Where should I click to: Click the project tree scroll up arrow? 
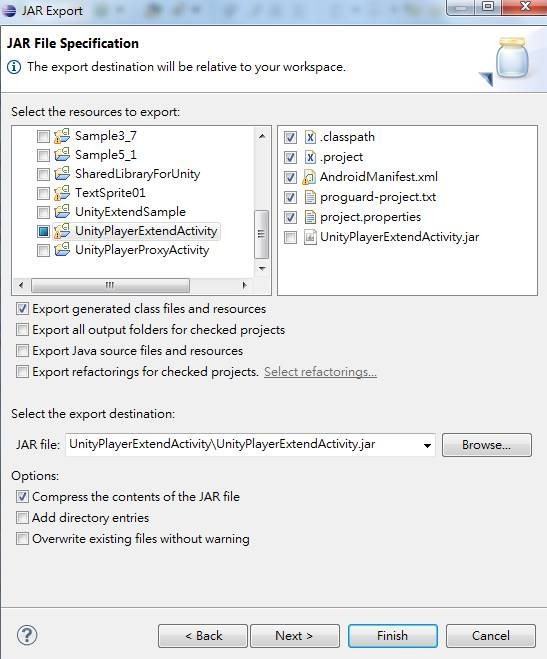[262, 136]
